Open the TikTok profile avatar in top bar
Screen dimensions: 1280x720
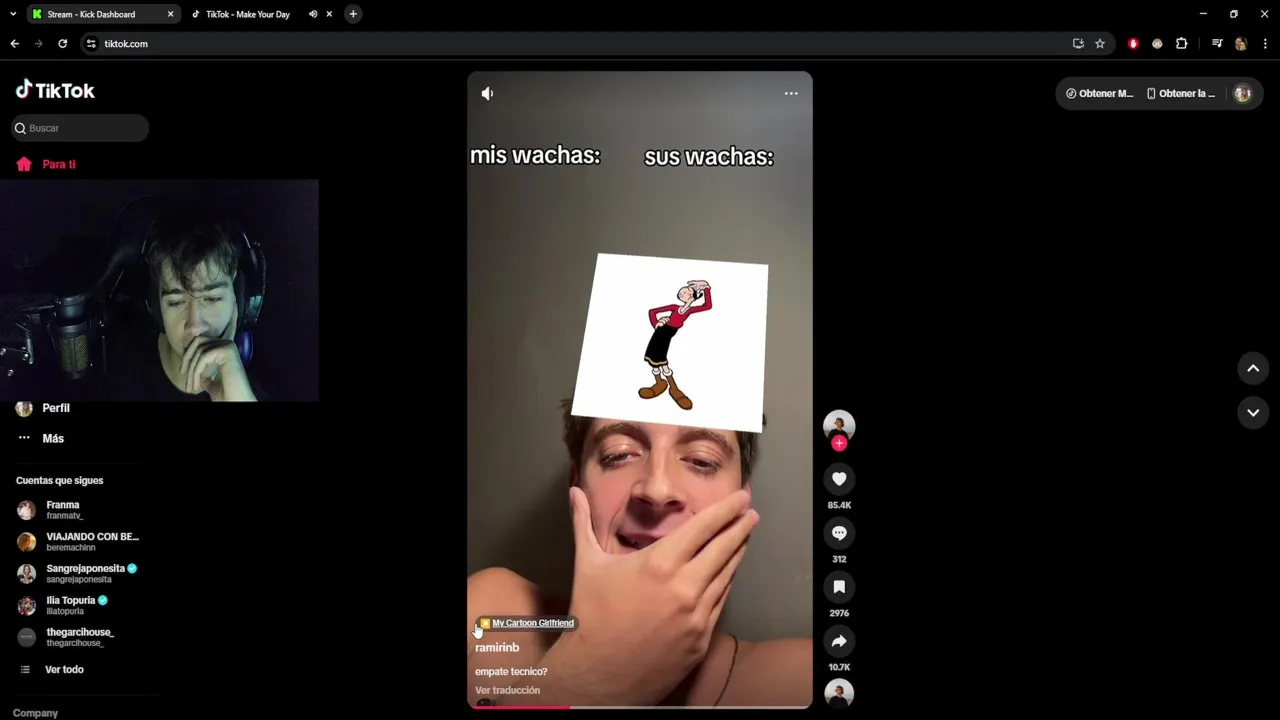tap(1242, 93)
